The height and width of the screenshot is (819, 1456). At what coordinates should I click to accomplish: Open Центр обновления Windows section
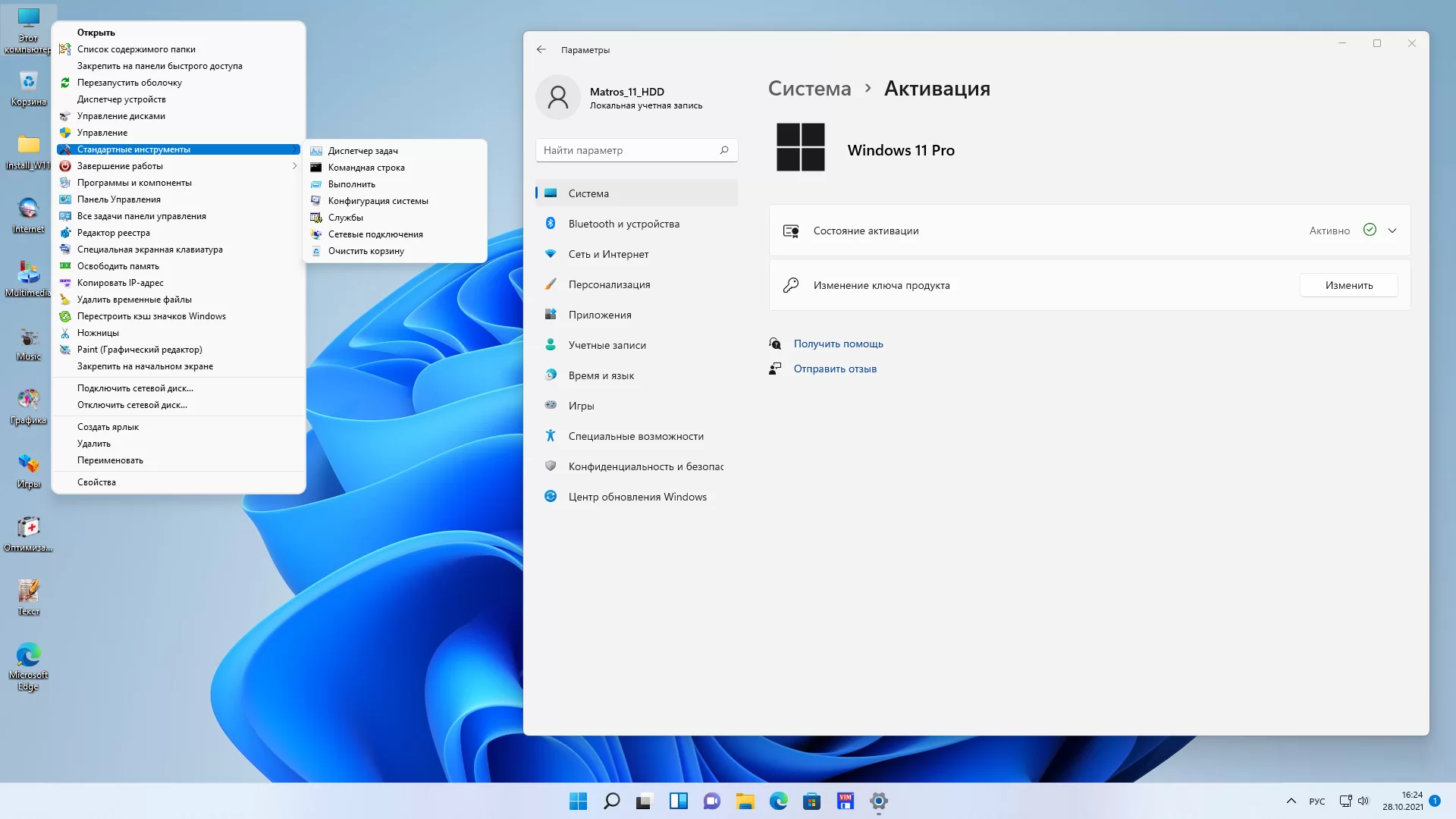pyautogui.click(x=637, y=497)
